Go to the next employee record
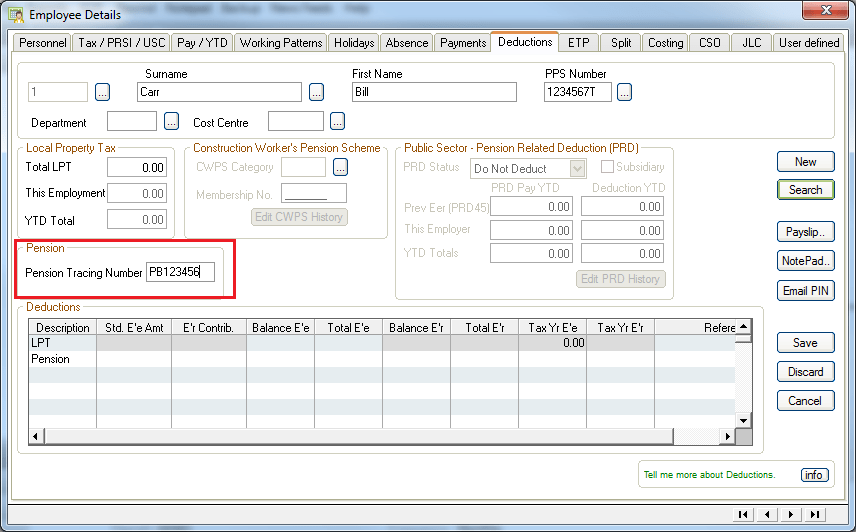856x532 pixels. tap(791, 514)
